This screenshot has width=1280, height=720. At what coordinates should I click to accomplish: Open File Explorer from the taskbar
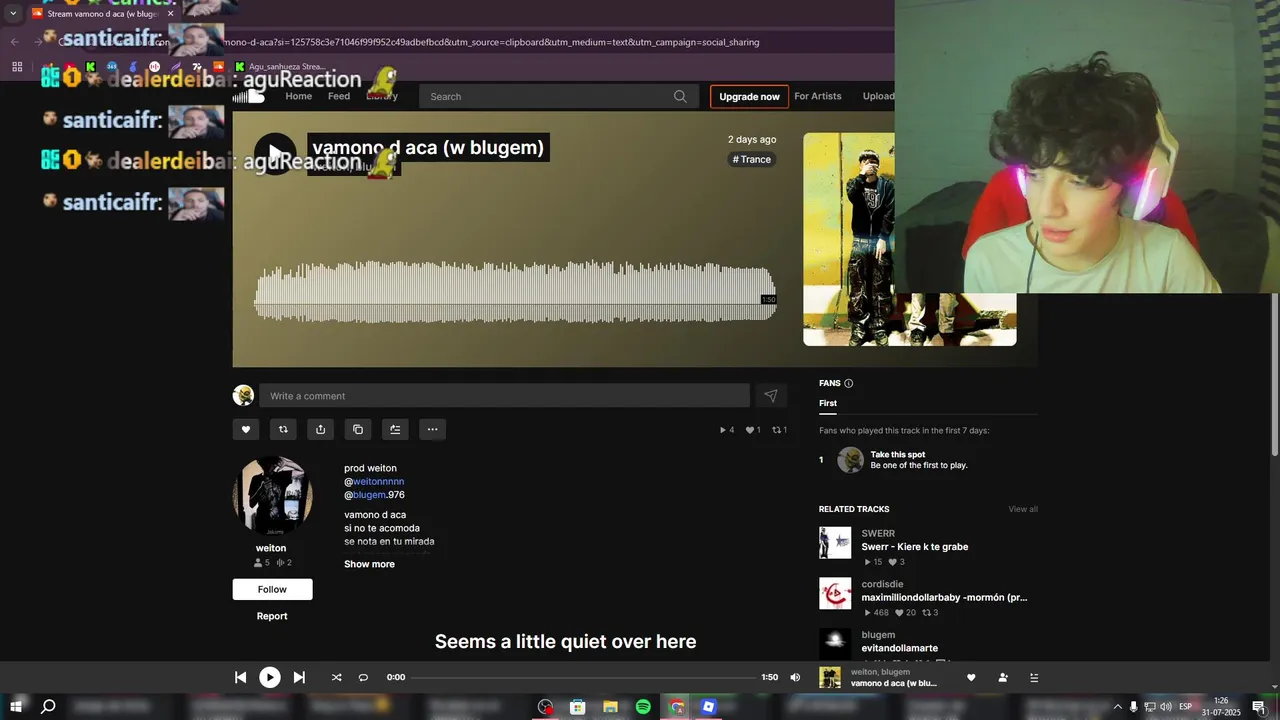point(610,706)
